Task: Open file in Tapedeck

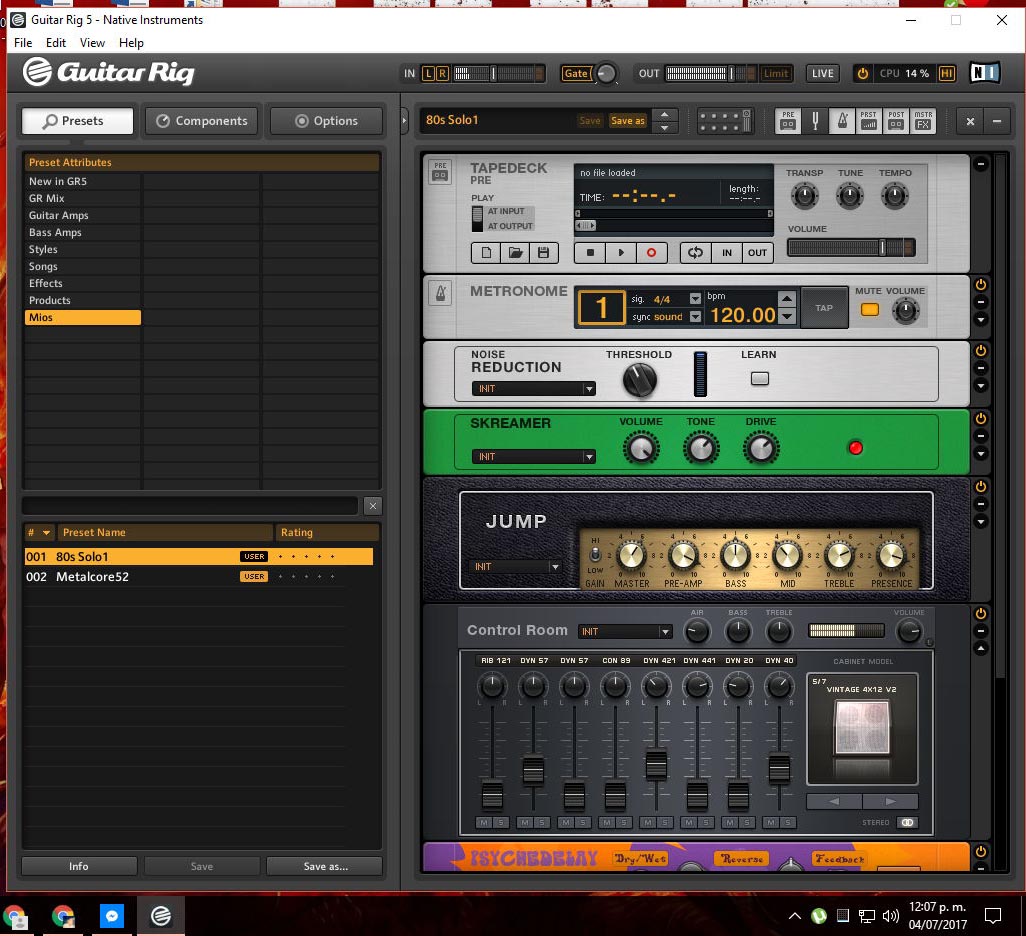Action: [516, 253]
